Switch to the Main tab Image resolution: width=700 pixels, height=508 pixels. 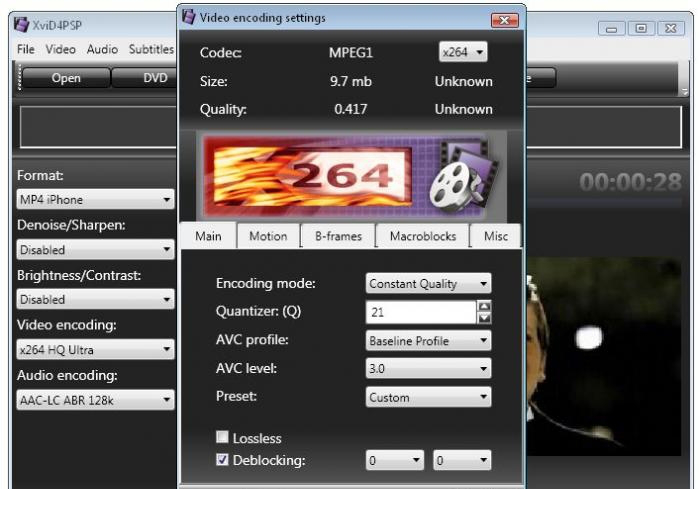point(208,236)
